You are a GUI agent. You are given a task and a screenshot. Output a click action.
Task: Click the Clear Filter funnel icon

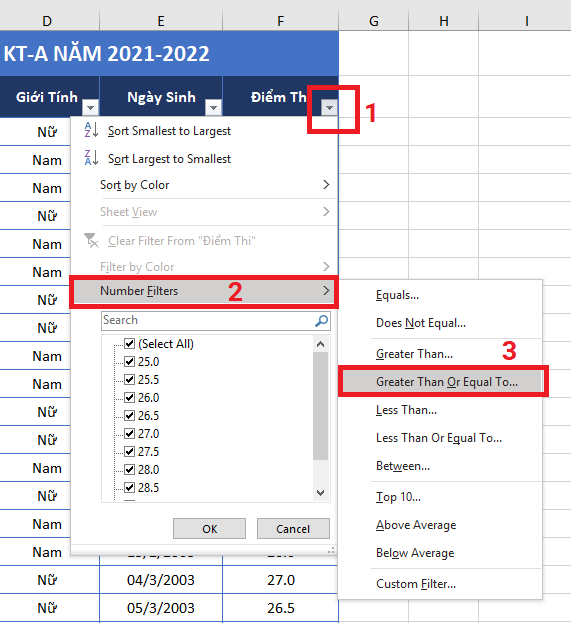click(91, 240)
